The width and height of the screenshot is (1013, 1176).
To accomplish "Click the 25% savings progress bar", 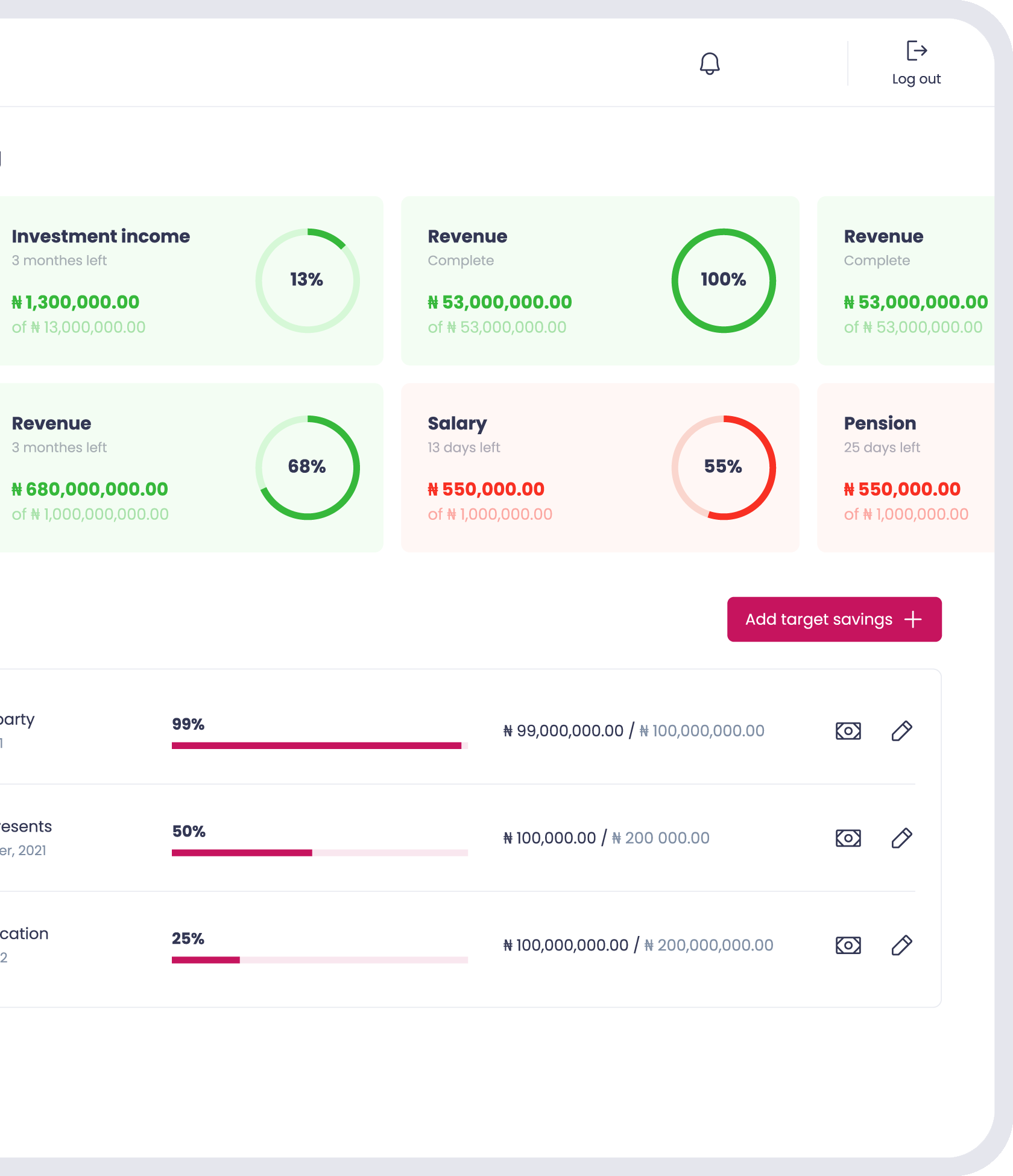I will (x=320, y=961).
